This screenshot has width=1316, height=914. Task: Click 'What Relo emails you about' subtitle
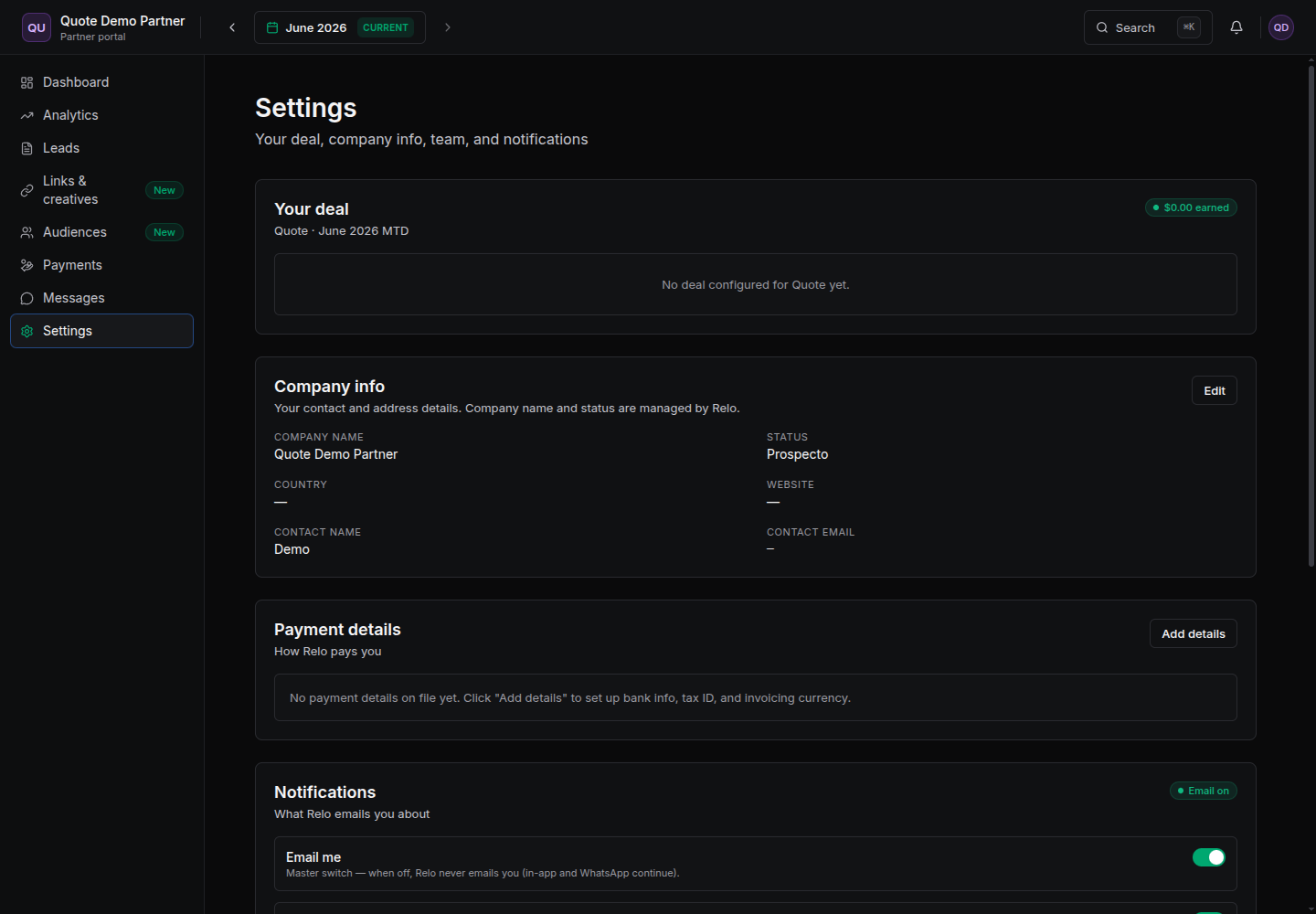(352, 814)
